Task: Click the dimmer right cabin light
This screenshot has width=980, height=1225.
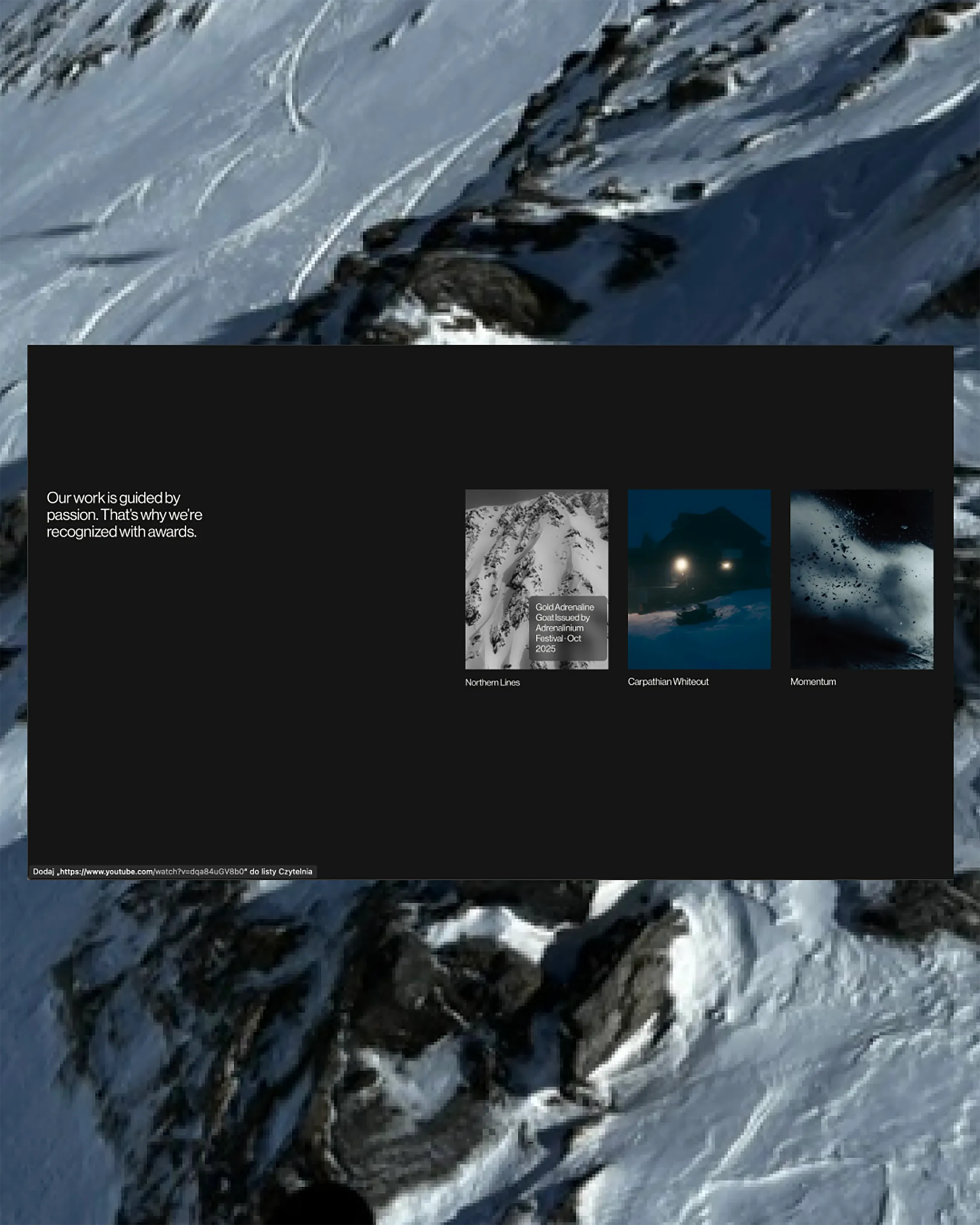Action: pyautogui.click(x=726, y=565)
